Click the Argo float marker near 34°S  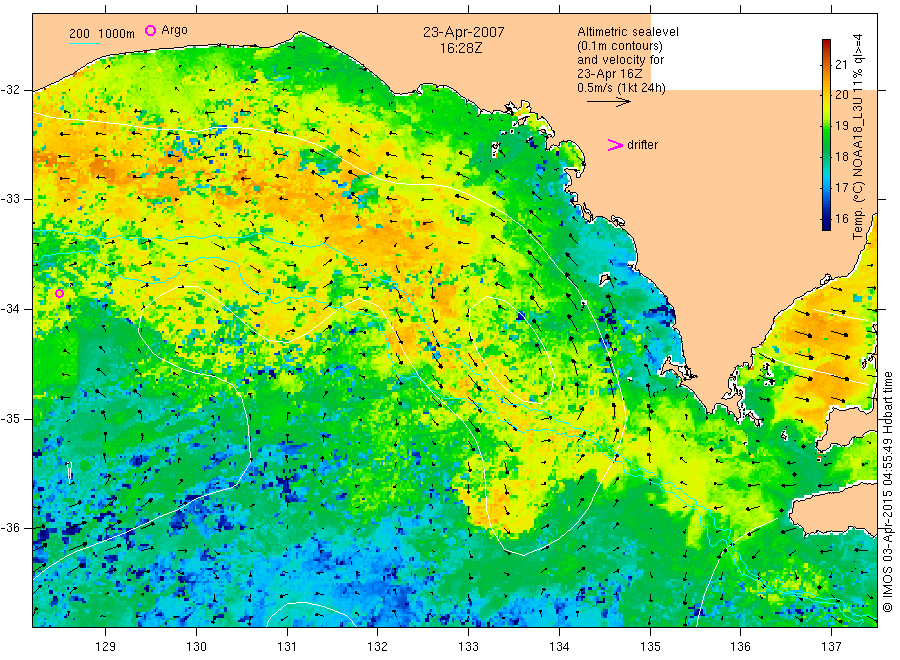(x=59, y=293)
